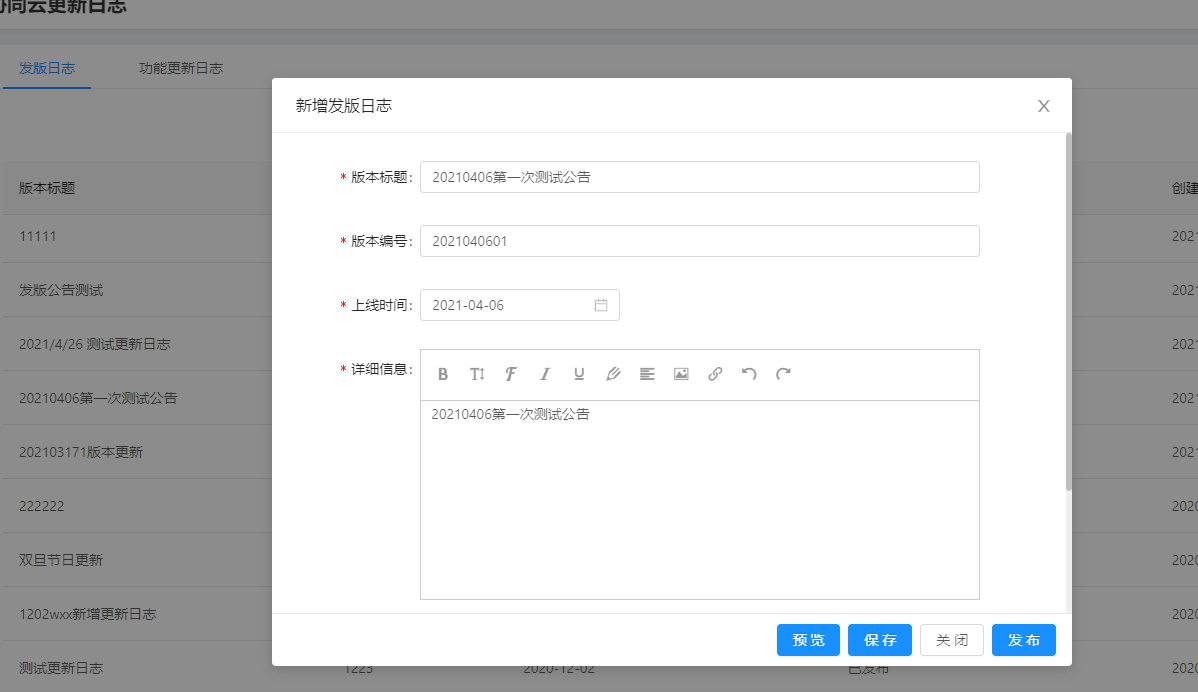Click the 预览 button
The height and width of the screenshot is (692, 1198).
click(808, 640)
